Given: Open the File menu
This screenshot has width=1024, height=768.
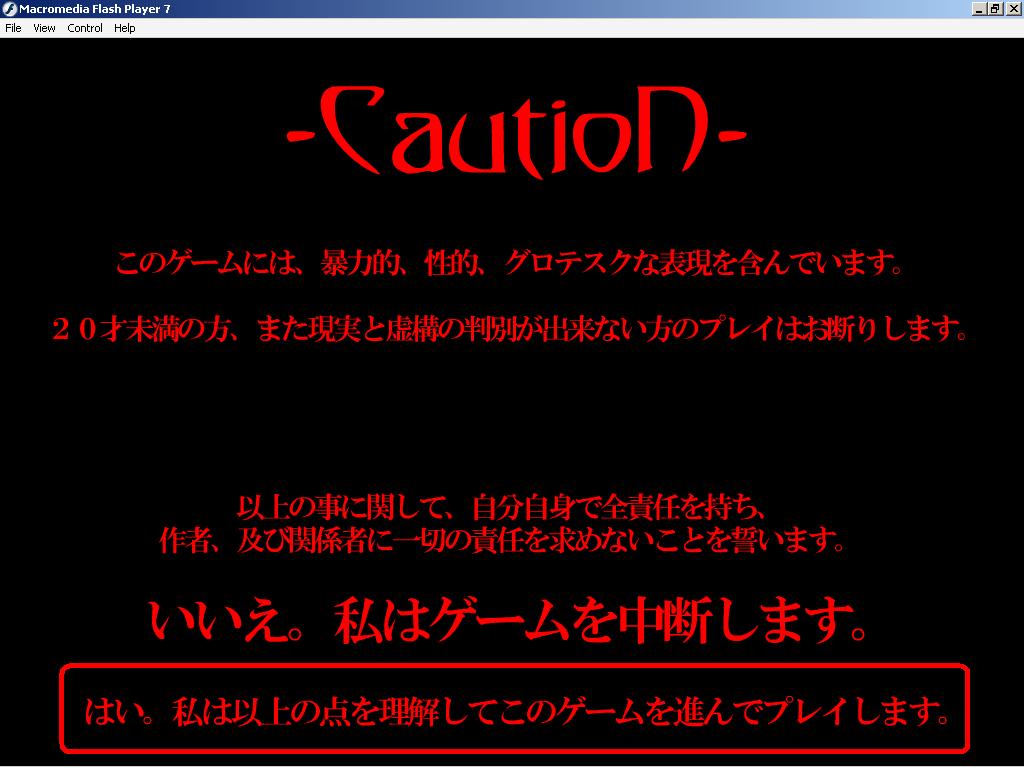Looking at the screenshot, I should tap(13, 28).
